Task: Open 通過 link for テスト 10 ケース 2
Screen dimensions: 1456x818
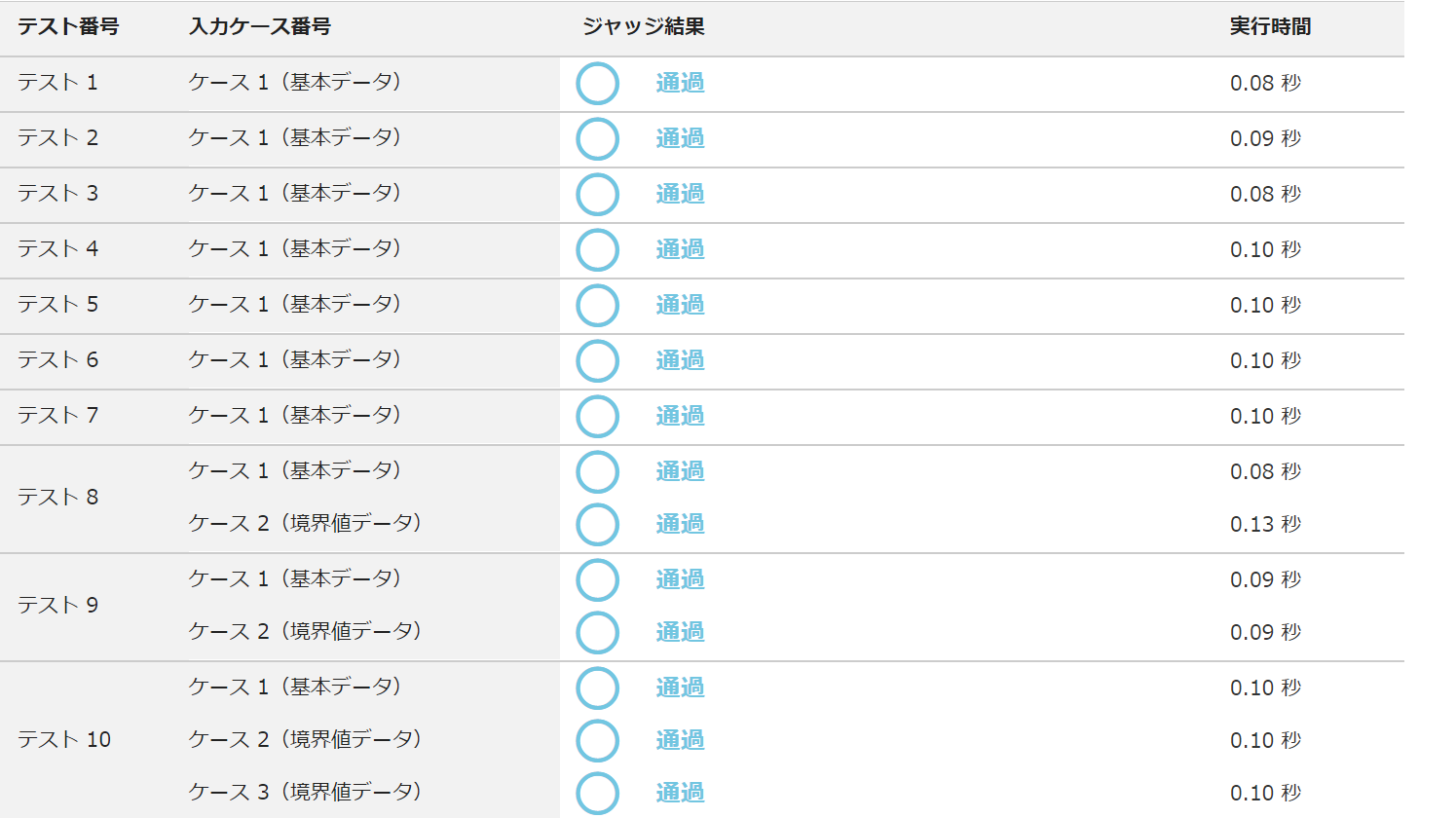Action: (680, 740)
